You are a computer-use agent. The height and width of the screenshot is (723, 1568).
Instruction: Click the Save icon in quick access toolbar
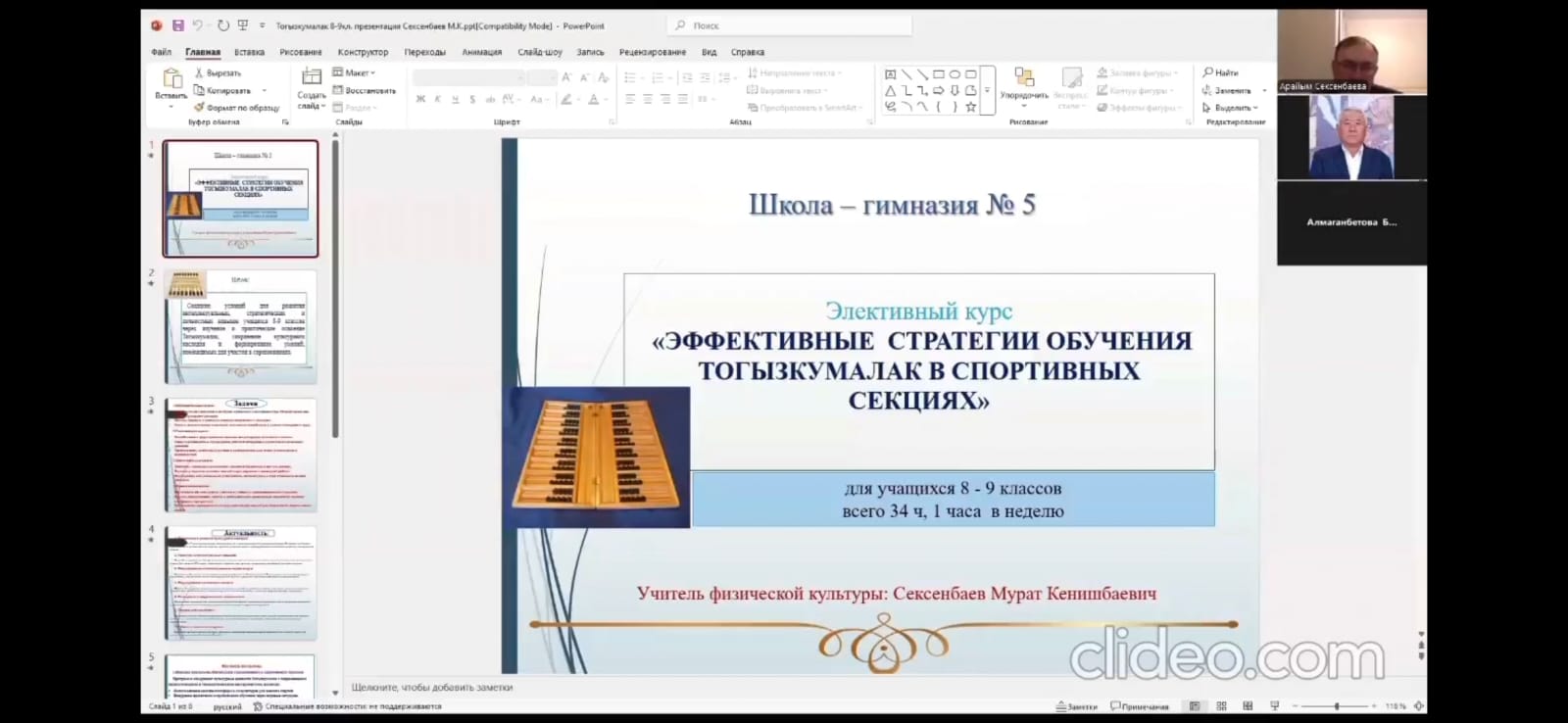(x=177, y=25)
